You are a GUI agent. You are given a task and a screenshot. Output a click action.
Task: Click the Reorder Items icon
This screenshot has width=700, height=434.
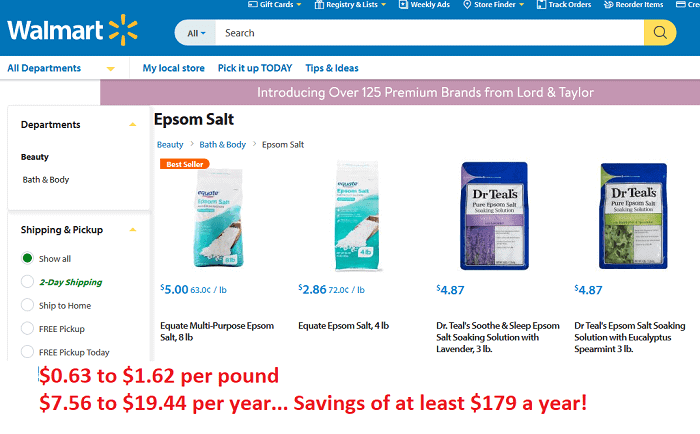pyautogui.click(x=609, y=5)
